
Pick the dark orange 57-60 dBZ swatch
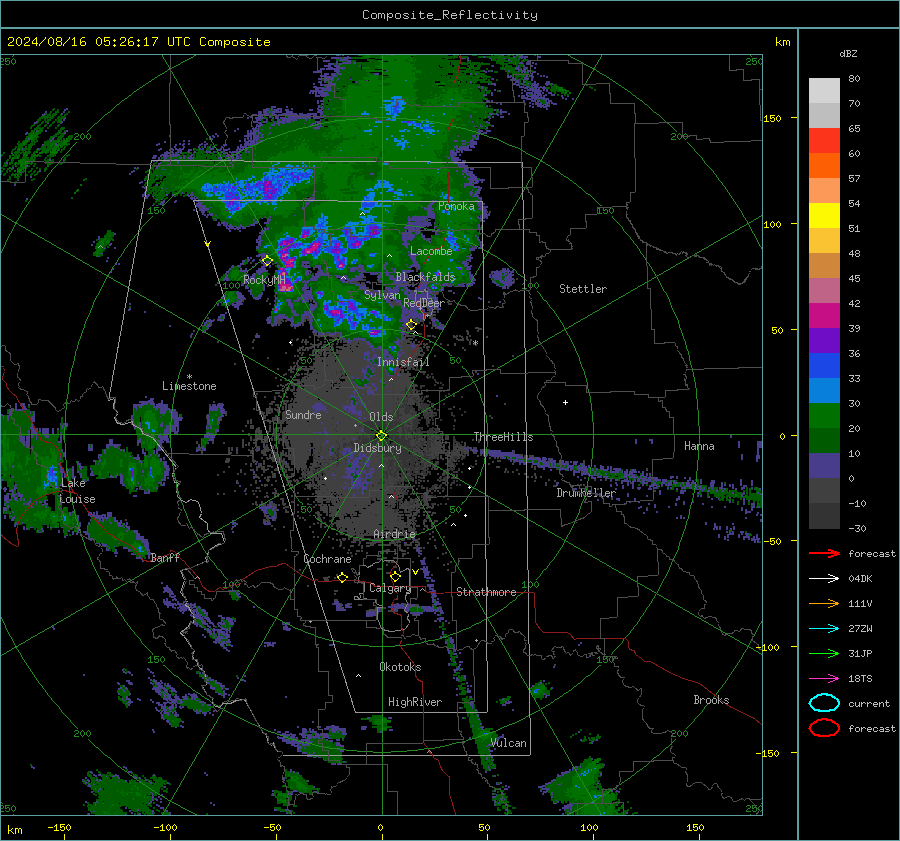824,165
